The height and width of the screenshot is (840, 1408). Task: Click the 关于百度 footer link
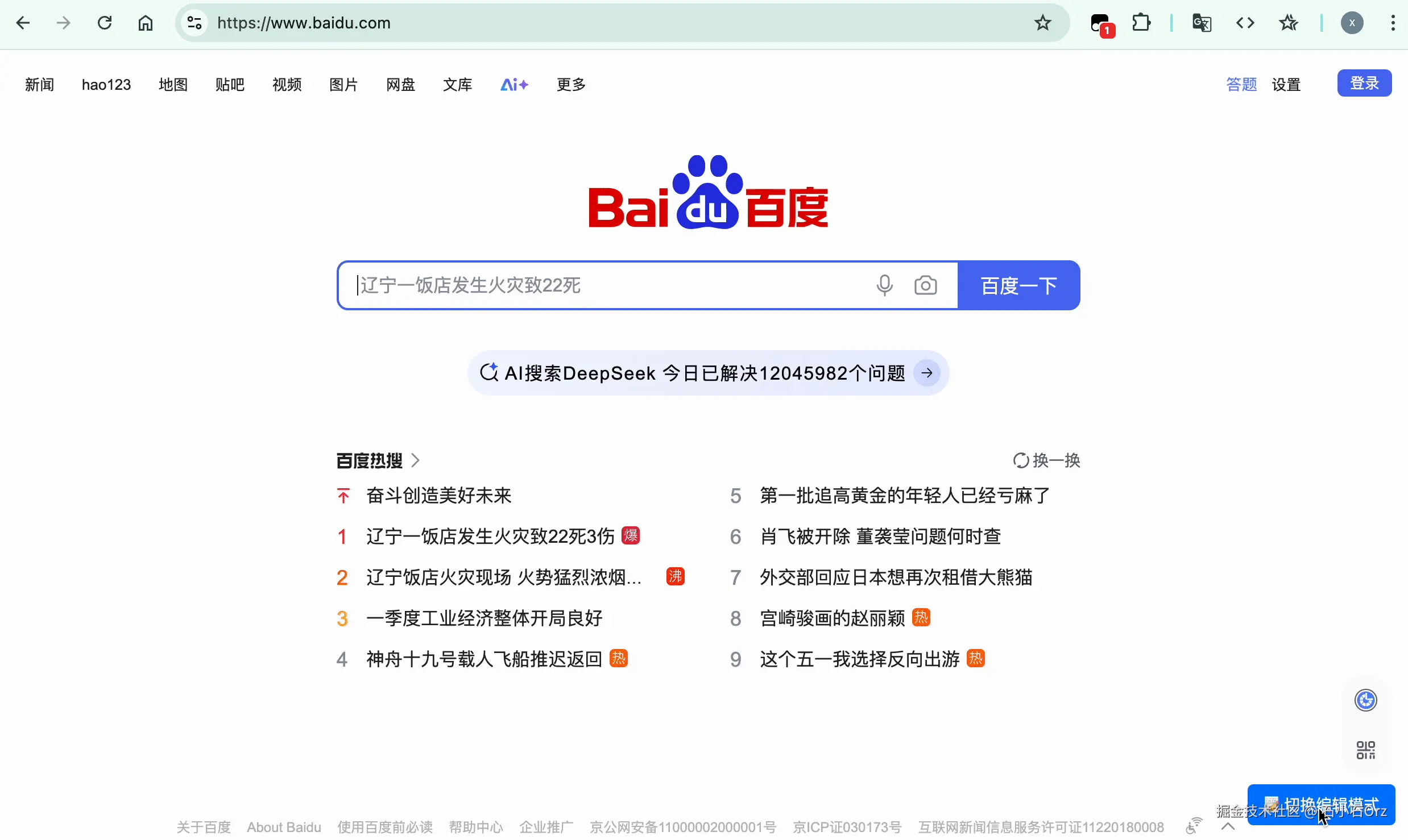(x=204, y=827)
